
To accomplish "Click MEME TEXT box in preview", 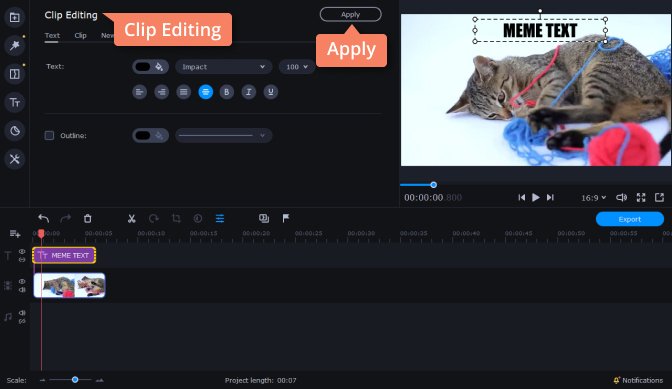I will tap(540, 30).
